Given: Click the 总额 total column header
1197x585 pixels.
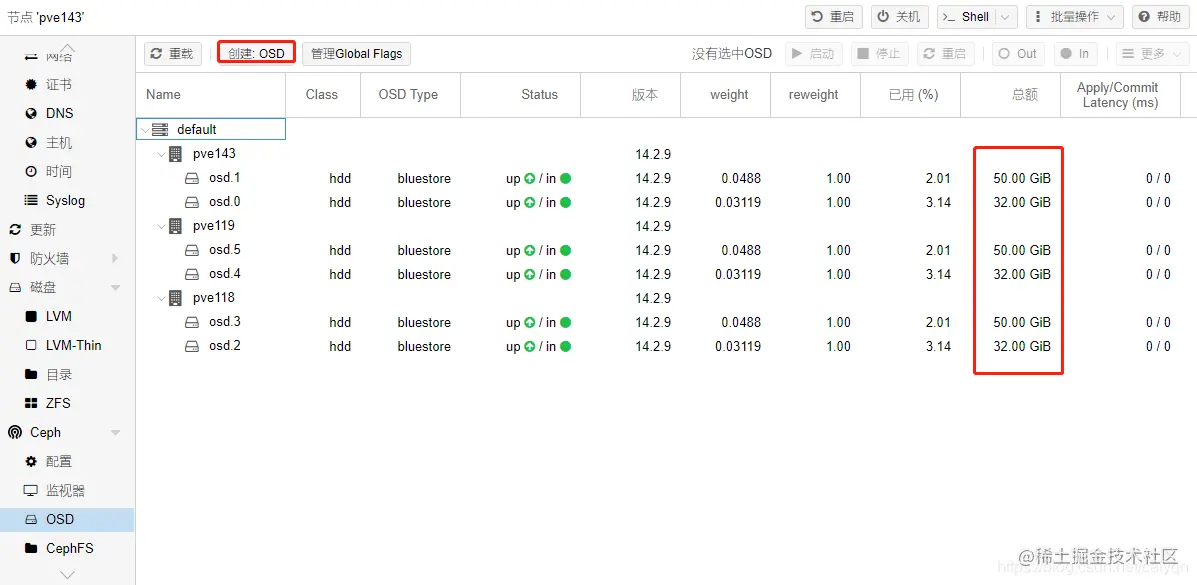Looking at the screenshot, I should click(x=1010, y=95).
